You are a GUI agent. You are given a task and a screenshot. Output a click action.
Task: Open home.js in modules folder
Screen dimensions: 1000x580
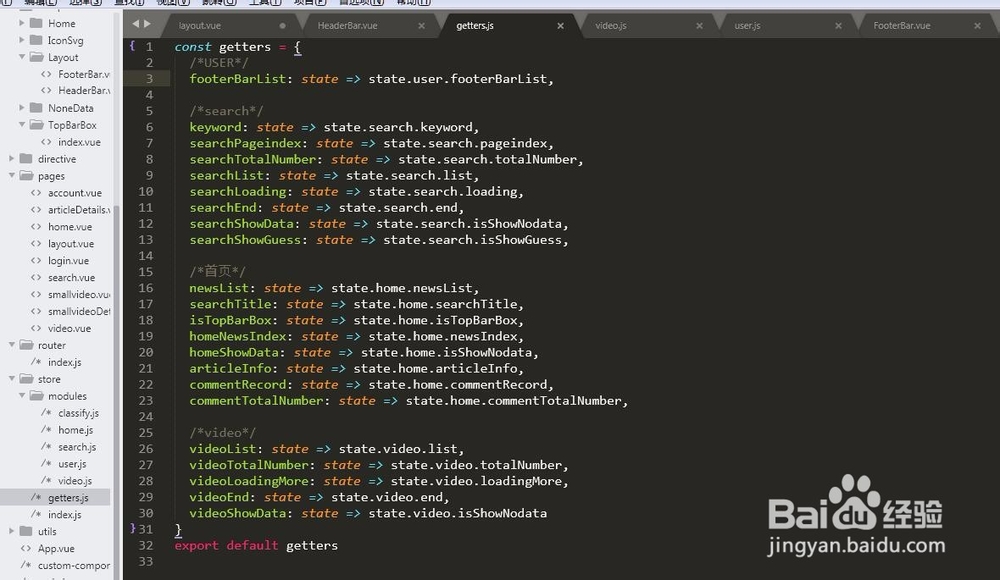click(x=75, y=429)
